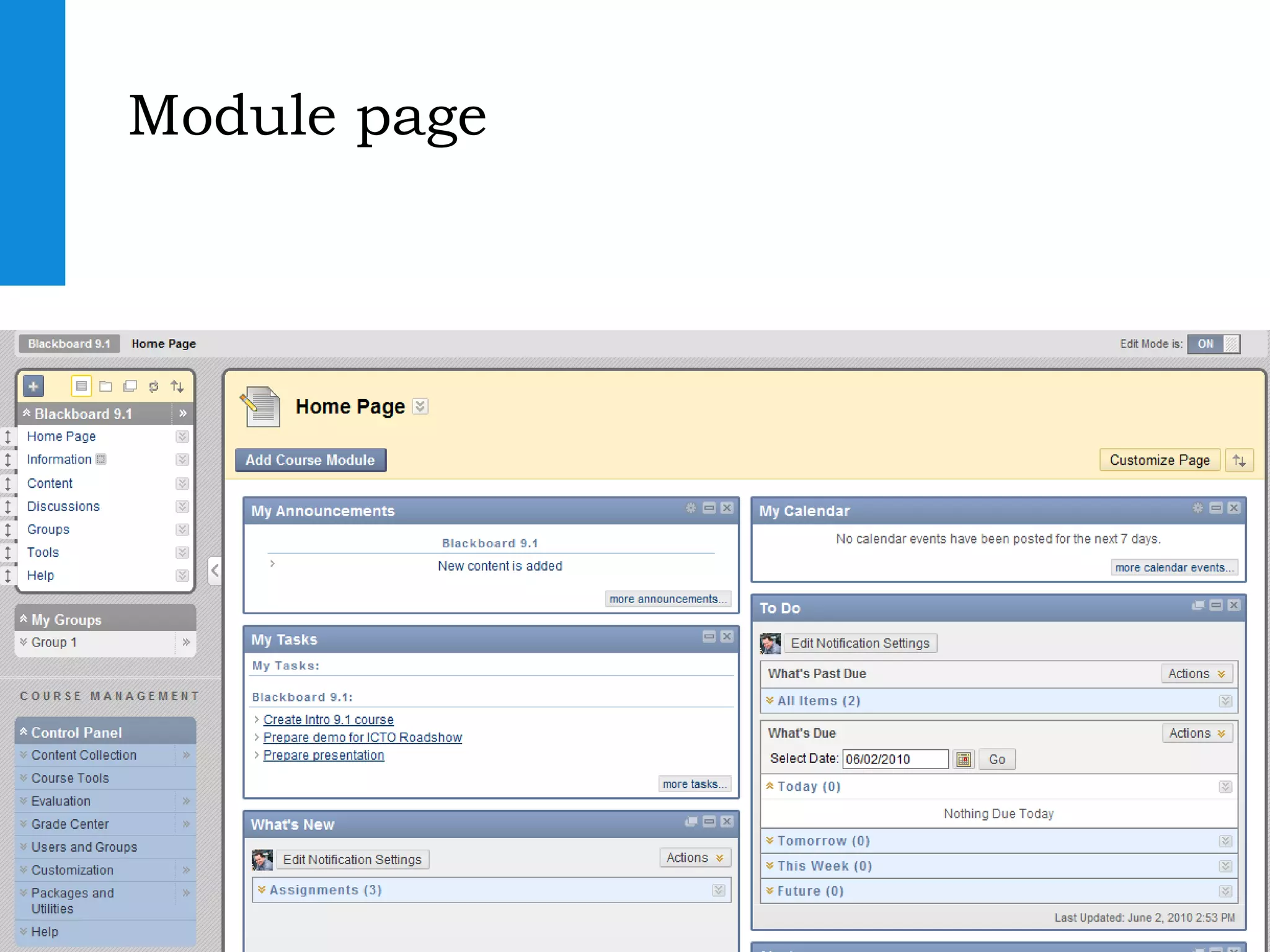Select the list view icon in the course menu toolbar
Screen dimensions: 1270x952
[x=81, y=386]
